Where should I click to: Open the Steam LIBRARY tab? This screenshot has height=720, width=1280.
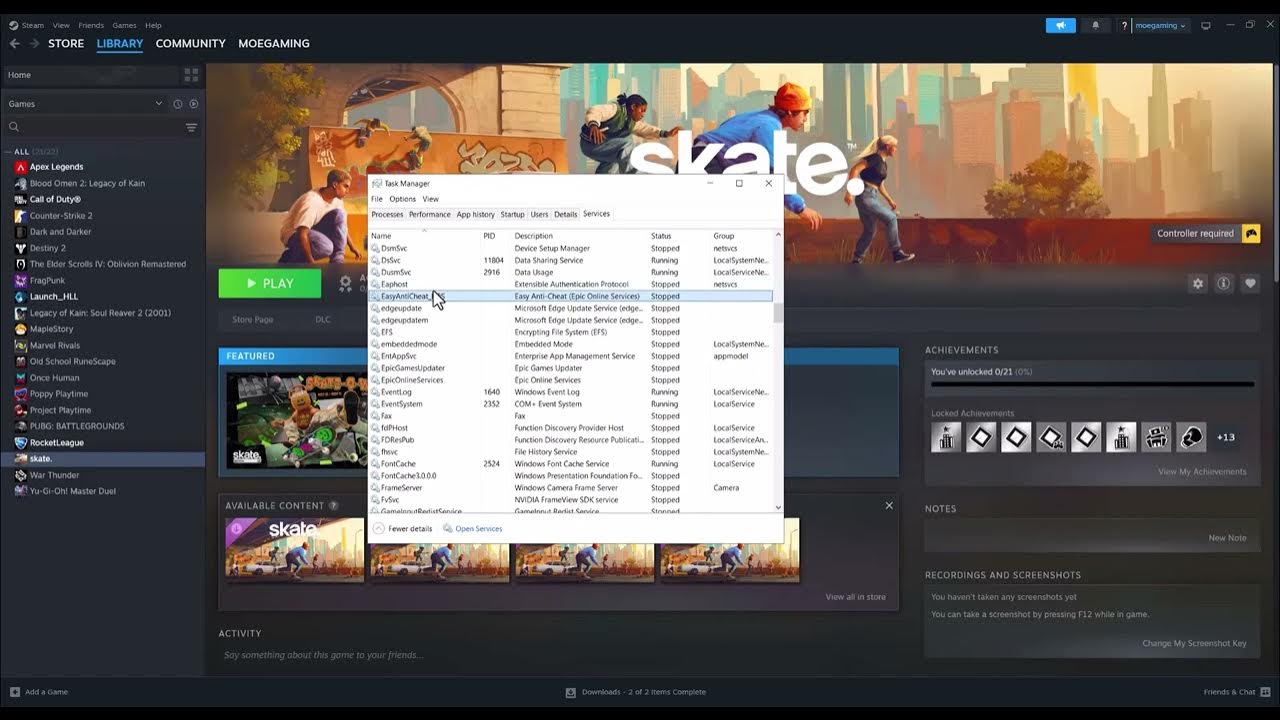point(120,44)
